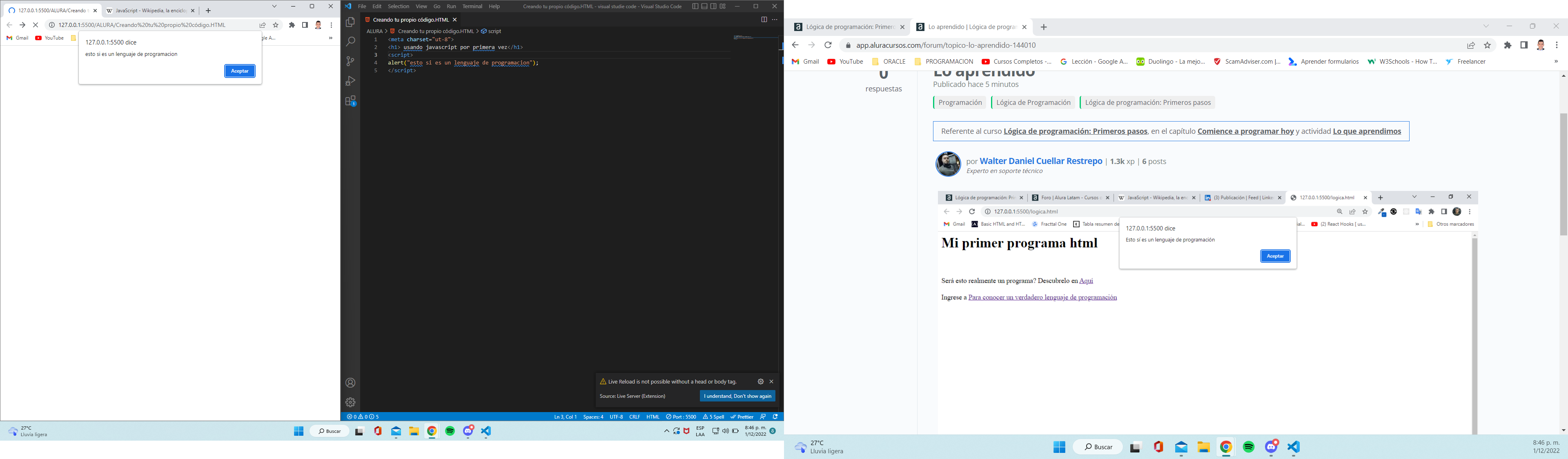Open the Run menu in VS Code
The width and height of the screenshot is (1568, 459).
coord(451,6)
